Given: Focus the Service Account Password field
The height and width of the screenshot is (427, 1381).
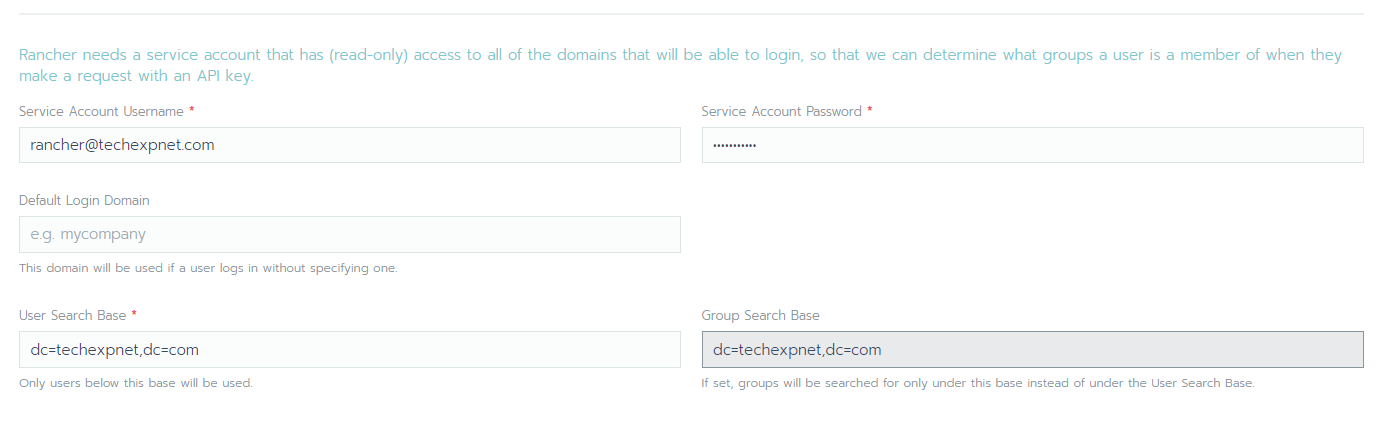Looking at the screenshot, I should [x=1032, y=145].
